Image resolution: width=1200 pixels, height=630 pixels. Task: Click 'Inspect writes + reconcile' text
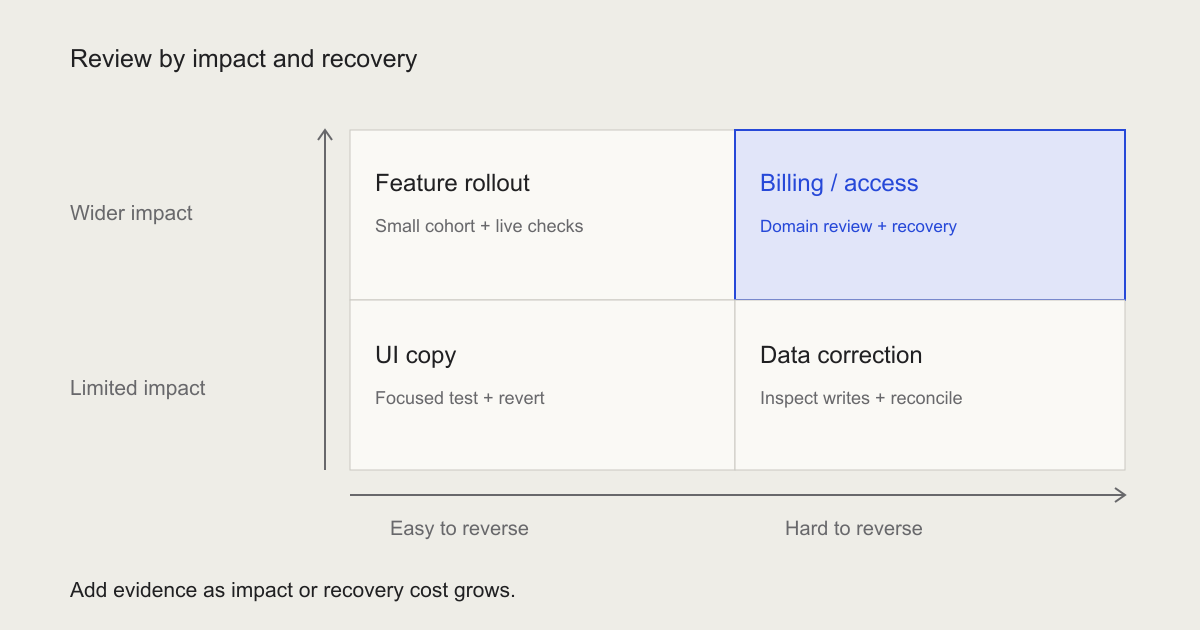(x=861, y=398)
